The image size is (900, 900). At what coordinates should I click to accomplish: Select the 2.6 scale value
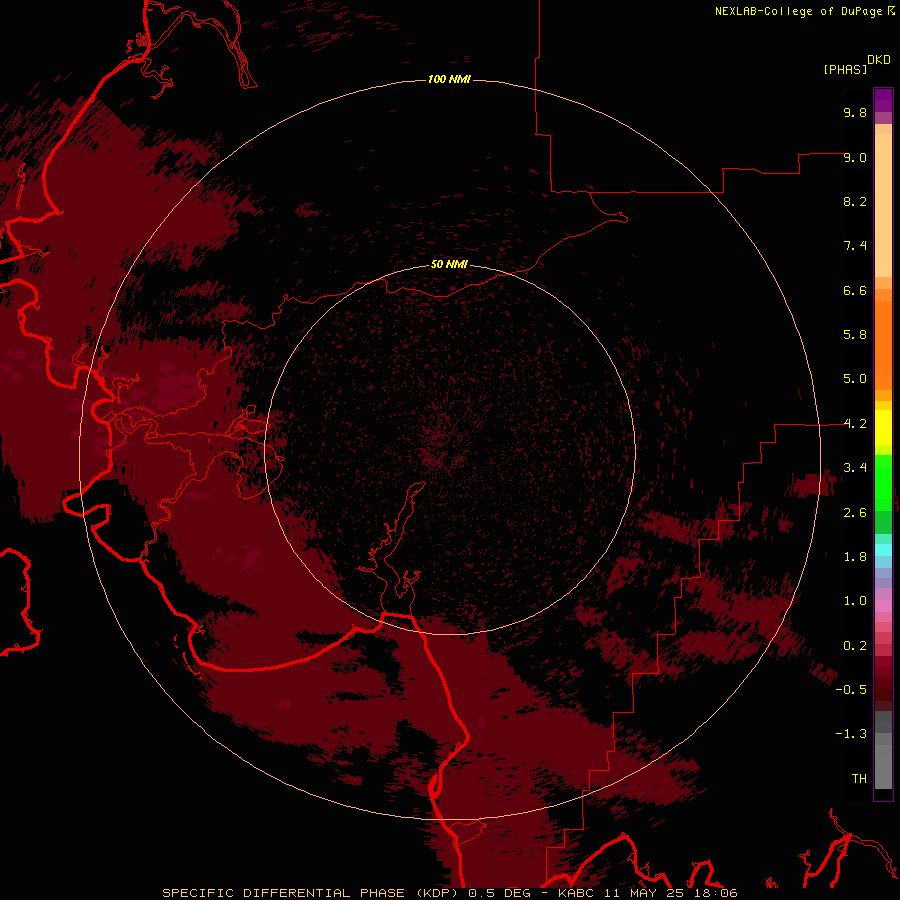855,513
